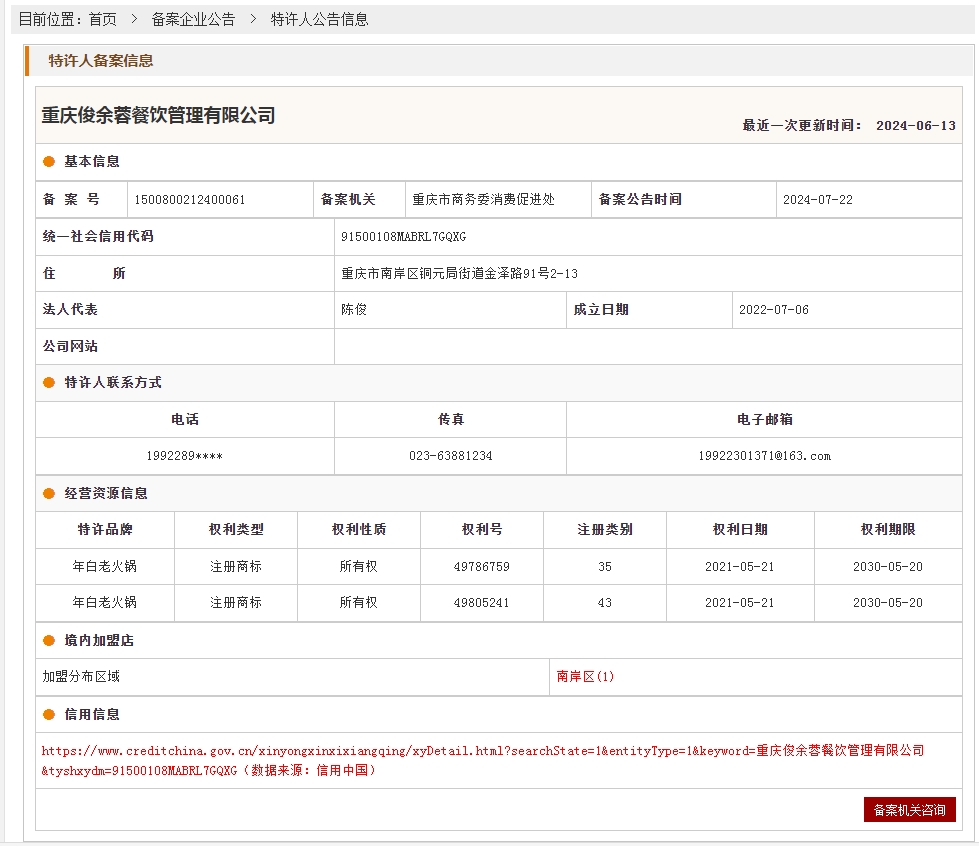
Task: Click the 备案公告时间 label
Action: coord(640,200)
